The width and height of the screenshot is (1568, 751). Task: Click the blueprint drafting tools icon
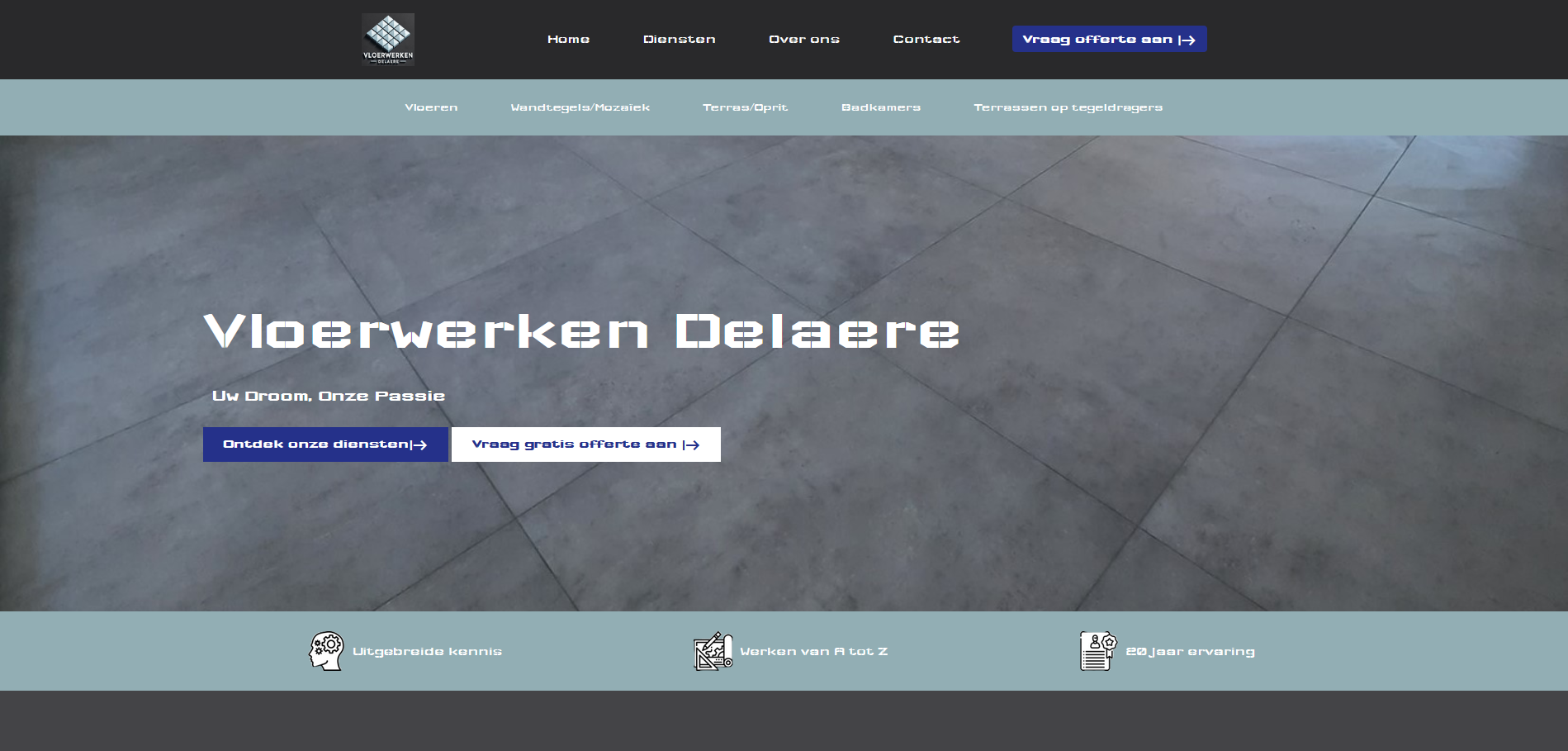click(x=713, y=651)
